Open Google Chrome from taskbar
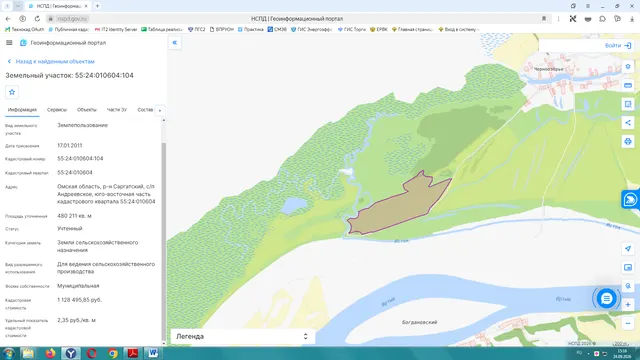The height and width of the screenshot is (360, 640). [113, 353]
